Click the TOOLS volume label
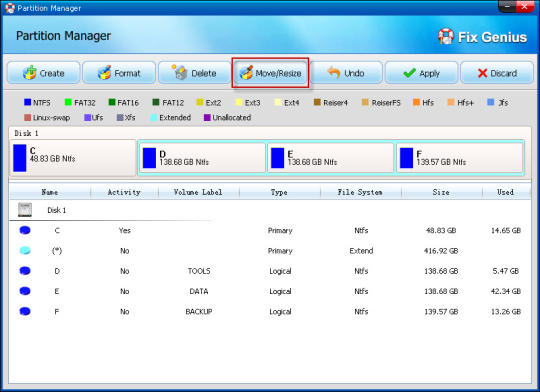 click(x=199, y=271)
